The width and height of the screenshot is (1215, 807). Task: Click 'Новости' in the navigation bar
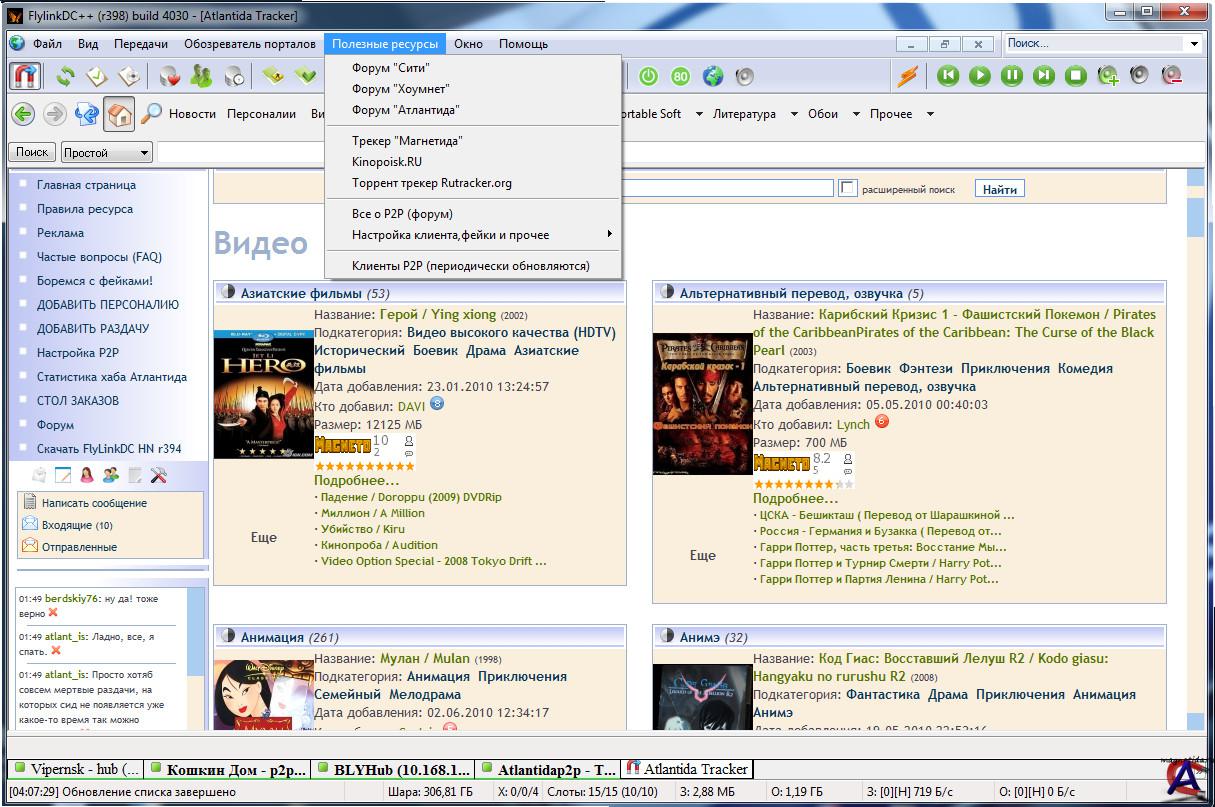(x=192, y=114)
